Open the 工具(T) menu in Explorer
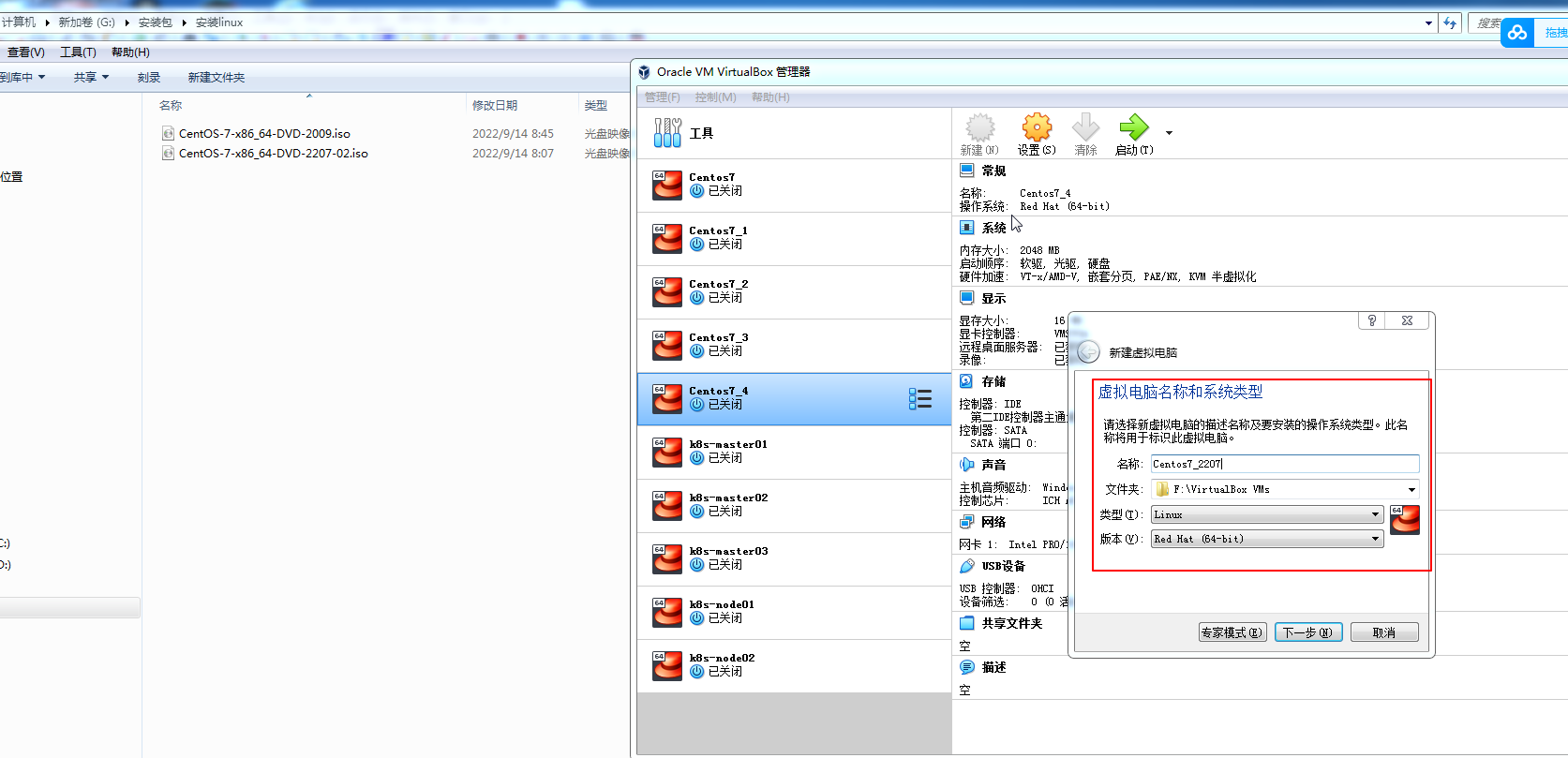The width and height of the screenshot is (1568, 758). click(78, 52)
